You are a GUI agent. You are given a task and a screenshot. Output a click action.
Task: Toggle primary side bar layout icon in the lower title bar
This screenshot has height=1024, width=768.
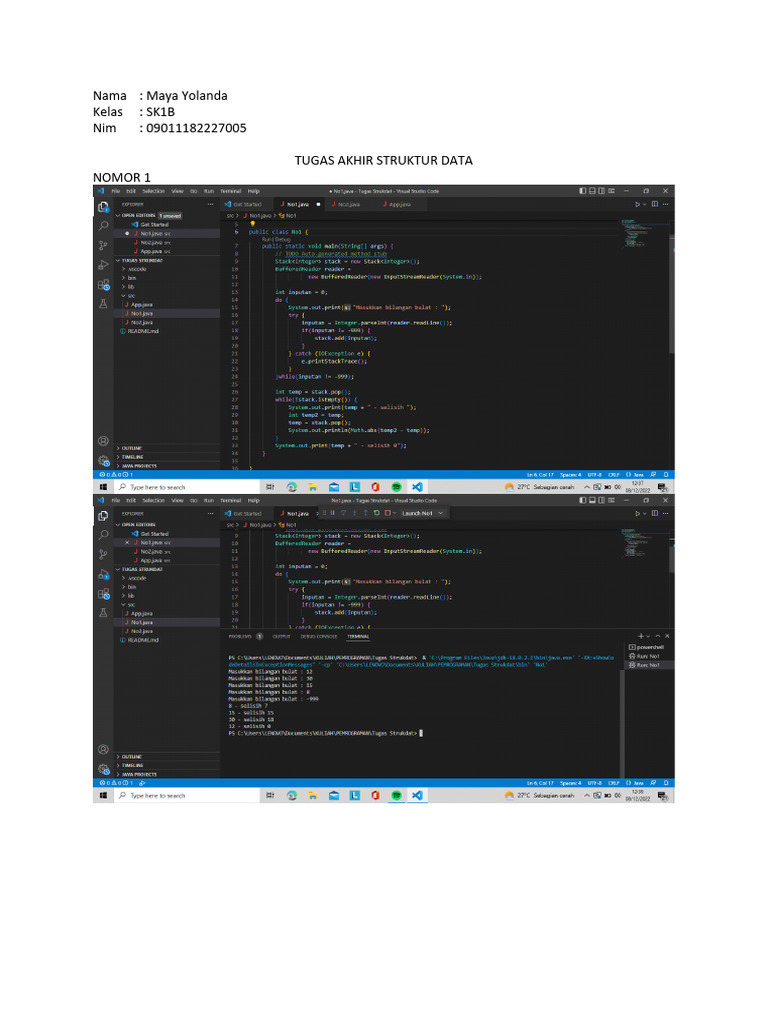583,500
